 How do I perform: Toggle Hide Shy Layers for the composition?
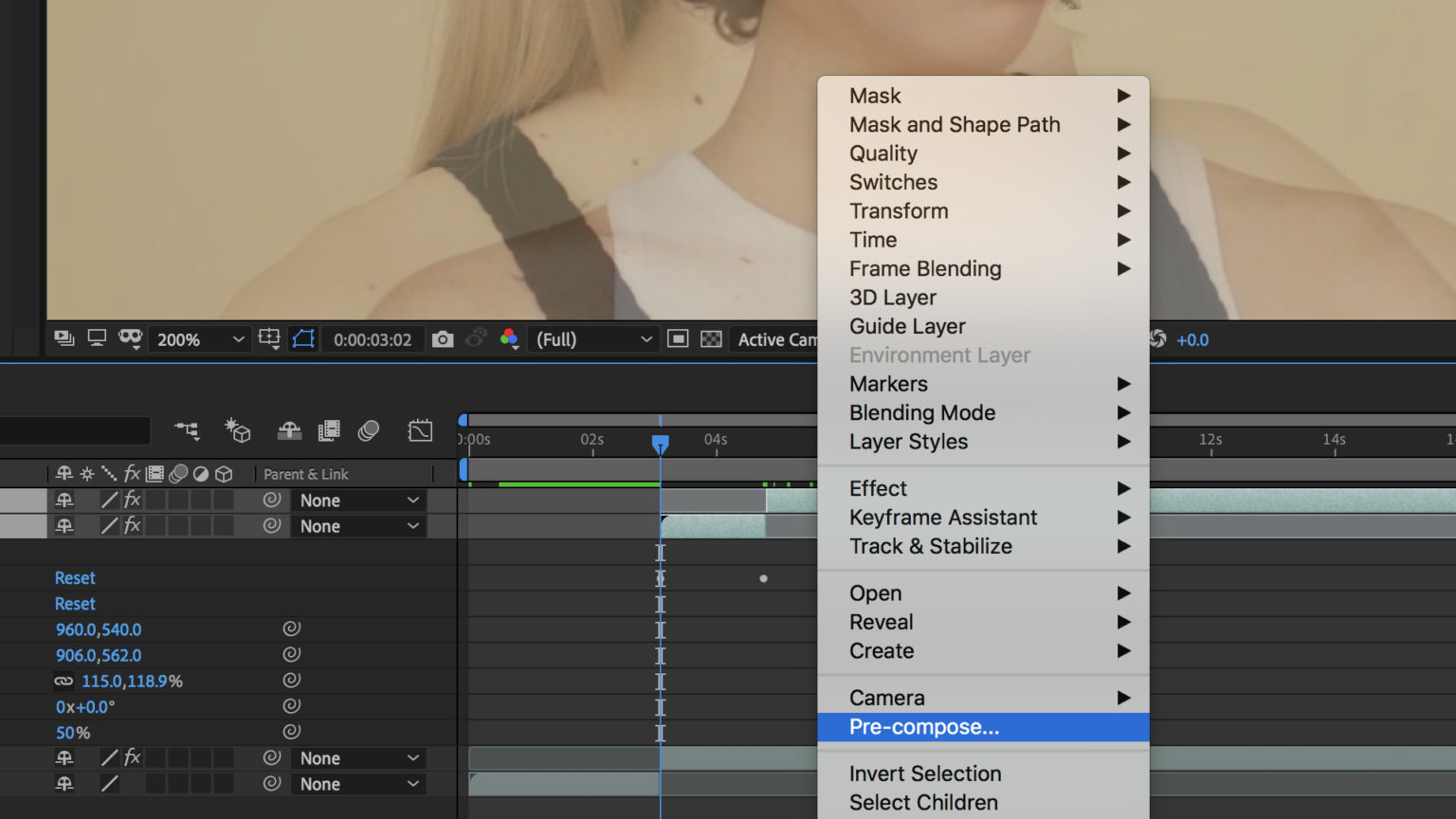coord(289,431)
